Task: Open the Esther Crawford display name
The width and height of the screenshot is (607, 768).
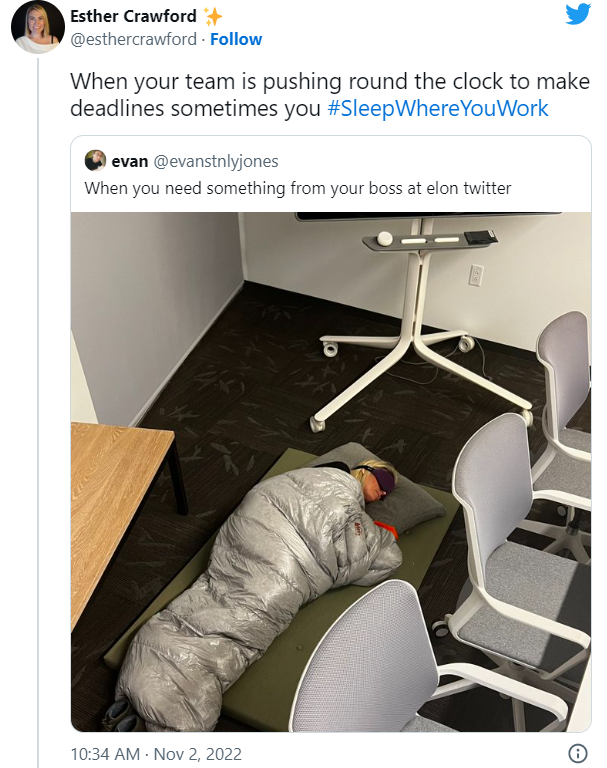Action: coord(133,16)
